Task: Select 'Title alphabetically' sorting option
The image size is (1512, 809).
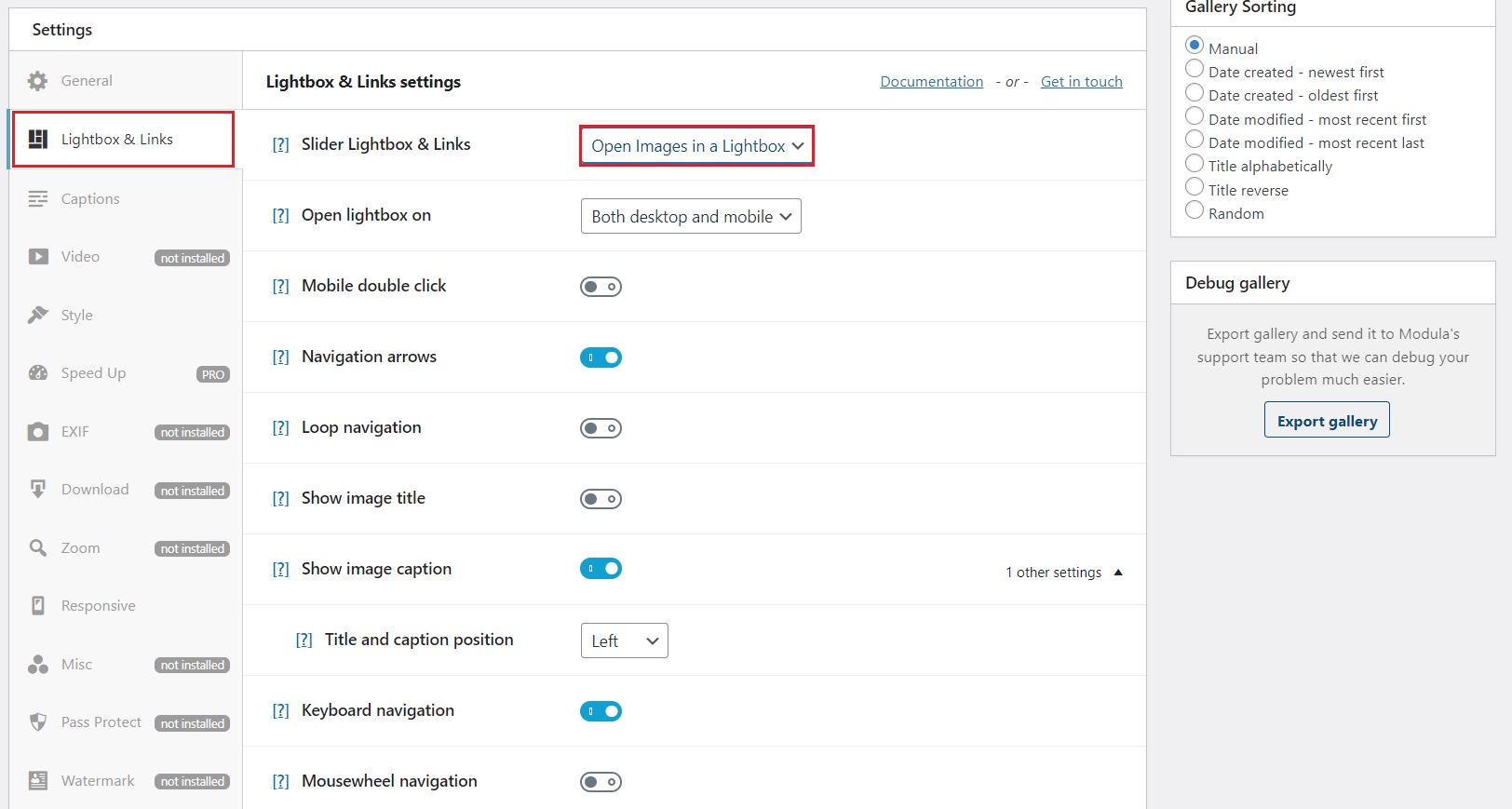Action: click(1195, 164)
